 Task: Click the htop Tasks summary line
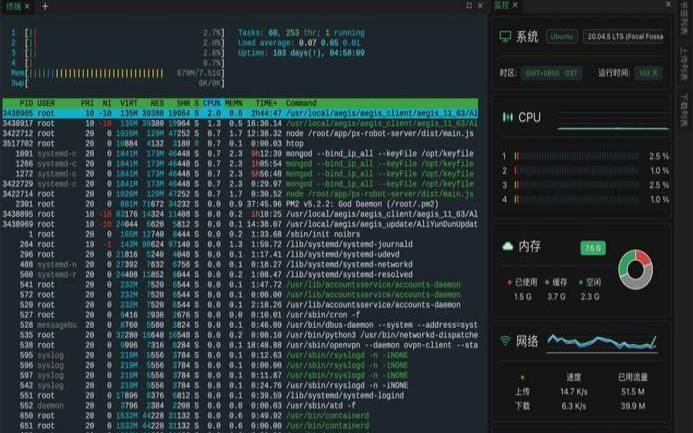click(x=301, y=33)
